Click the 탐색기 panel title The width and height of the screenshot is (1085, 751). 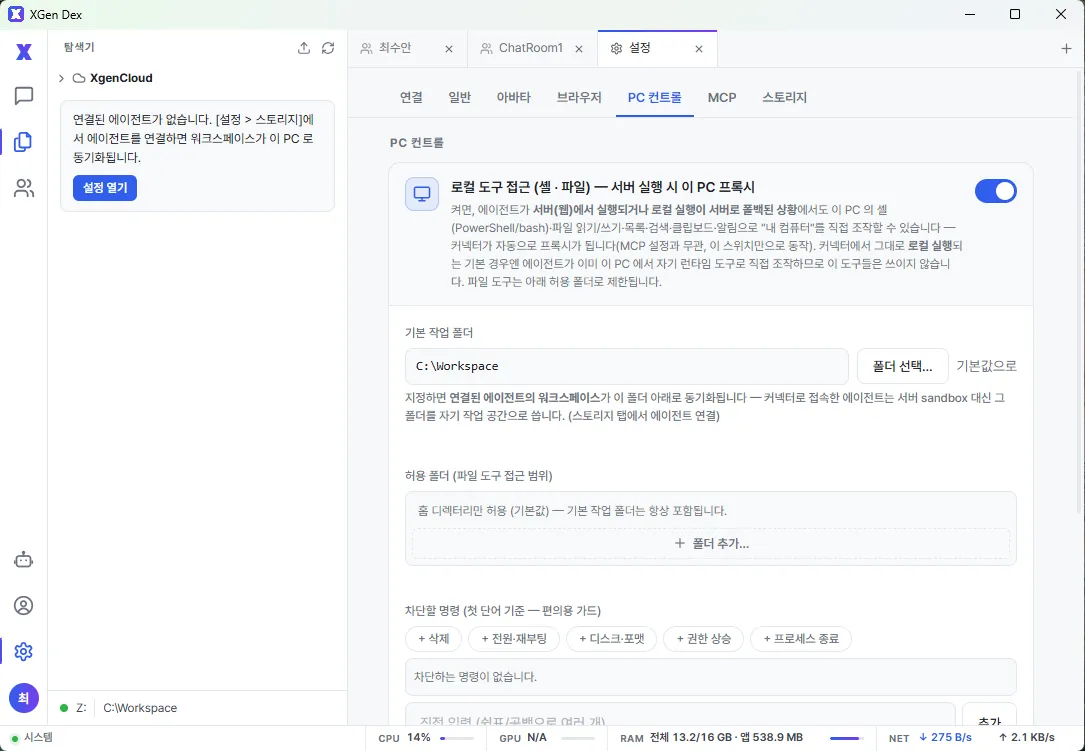point(79,48)
